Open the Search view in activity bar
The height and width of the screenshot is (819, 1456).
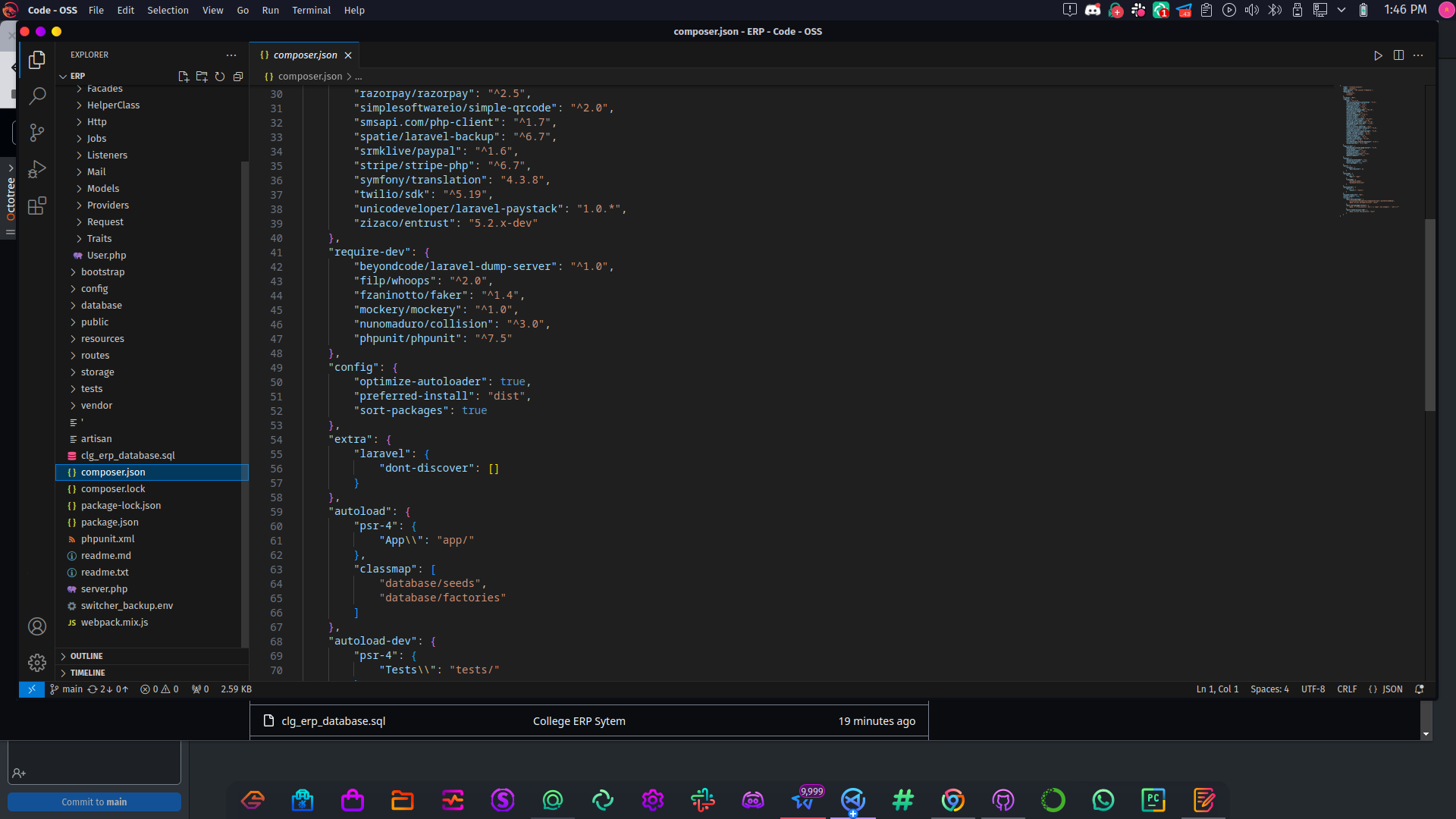[36, 96]
